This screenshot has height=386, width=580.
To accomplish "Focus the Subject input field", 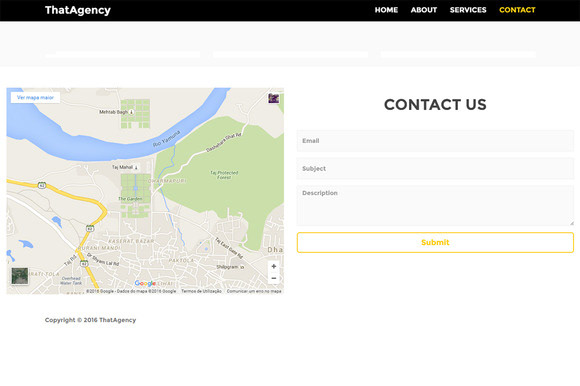I will pyautogui.click(x=435, y=169).
